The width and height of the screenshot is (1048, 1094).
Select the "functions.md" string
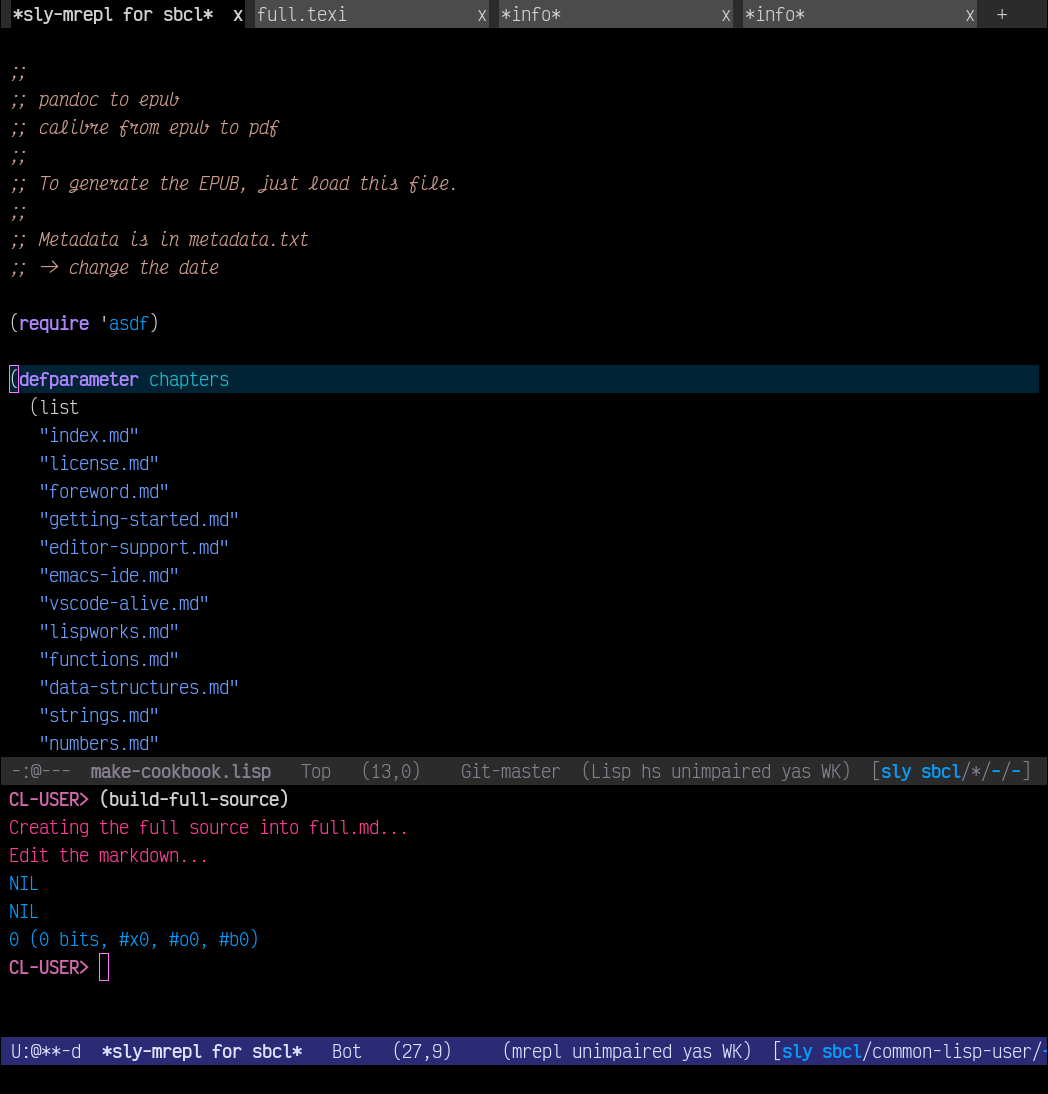point(108,659)
